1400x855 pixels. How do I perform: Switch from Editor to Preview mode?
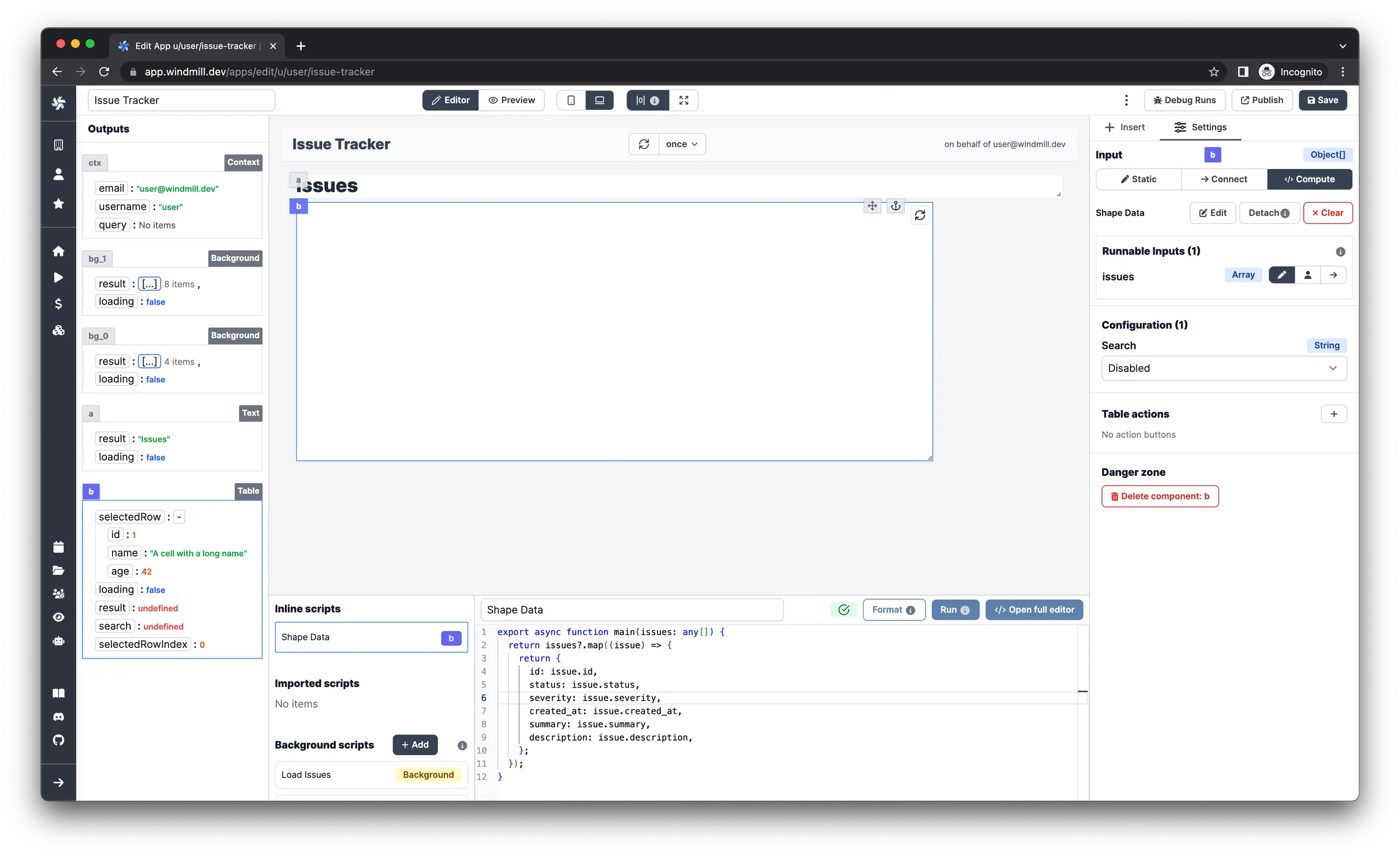[512, 100]
